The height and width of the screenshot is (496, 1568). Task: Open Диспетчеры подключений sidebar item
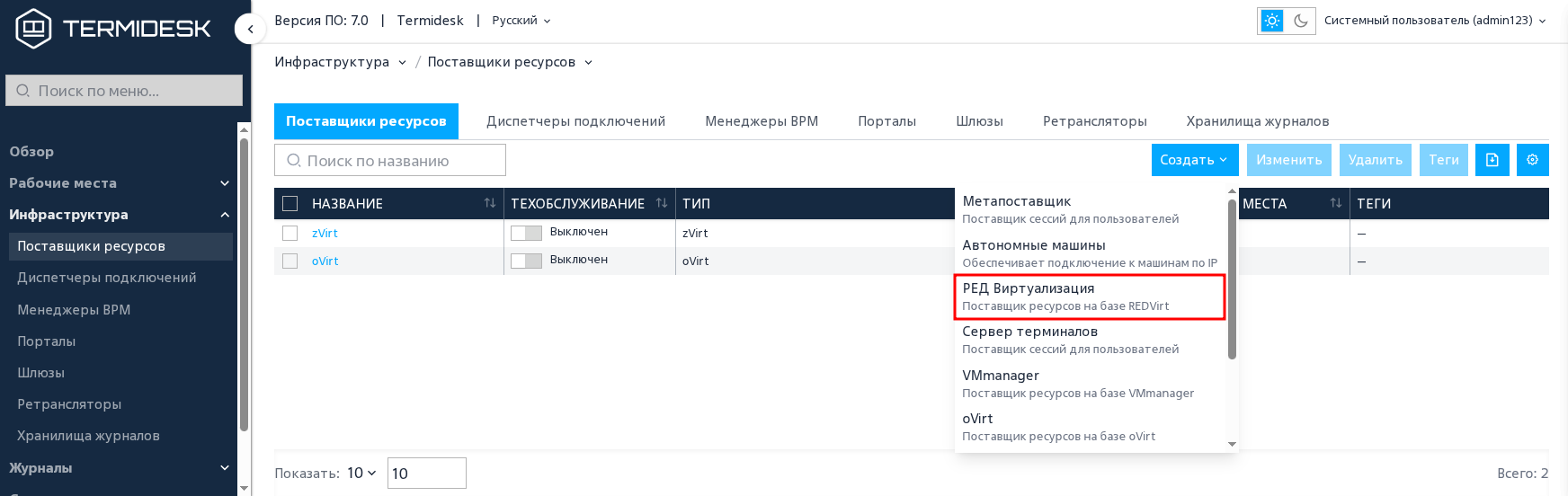(120, 278)
